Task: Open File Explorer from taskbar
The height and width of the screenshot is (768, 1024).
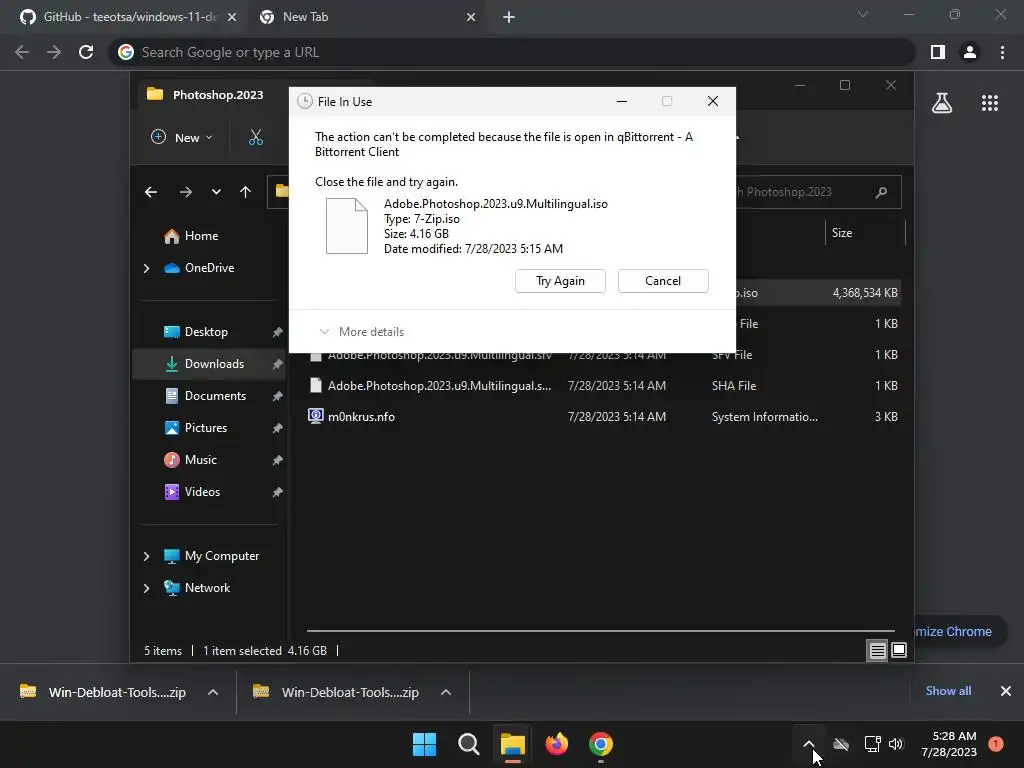Action: [513, 744]
